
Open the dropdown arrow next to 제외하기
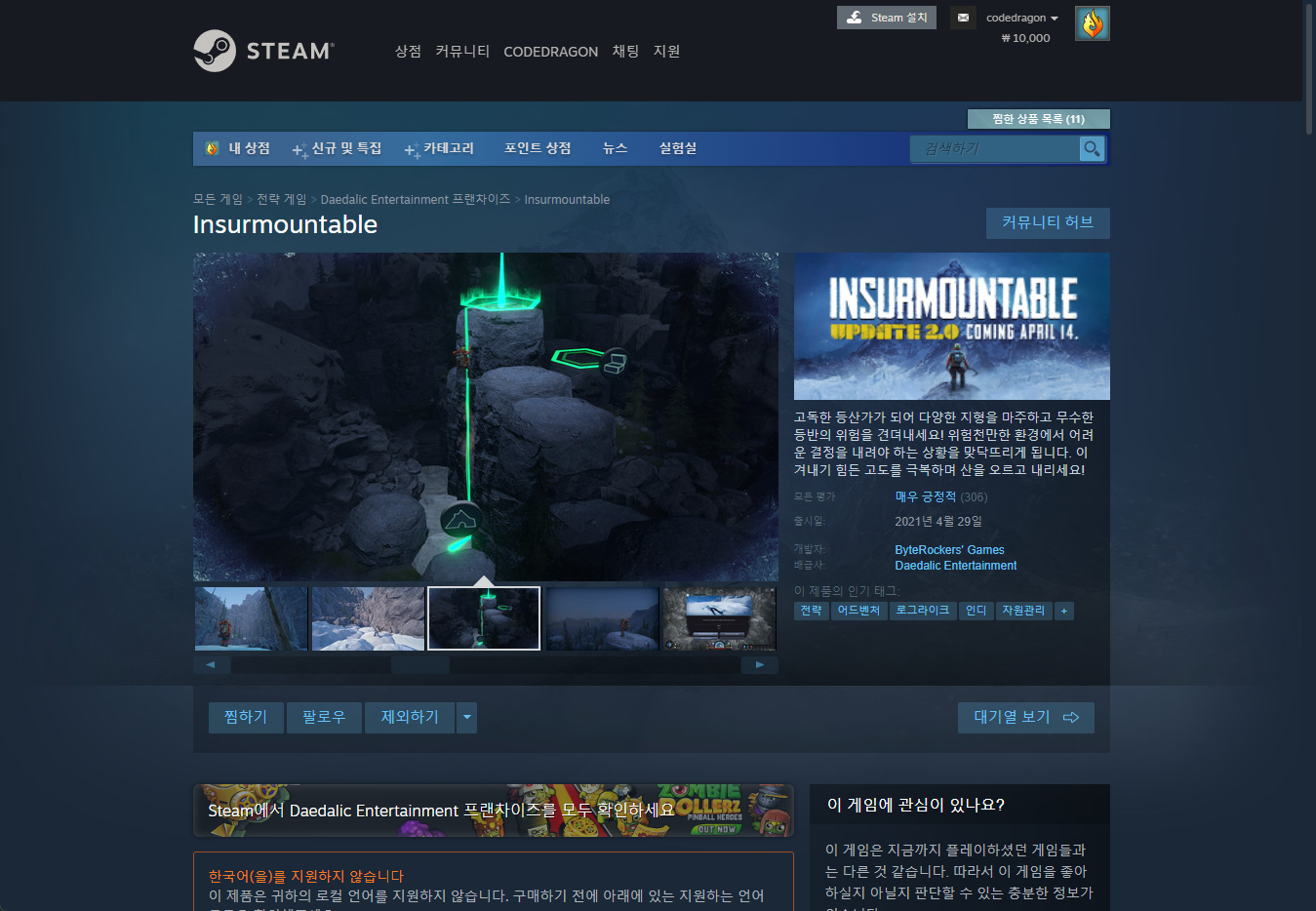point(466,718)
